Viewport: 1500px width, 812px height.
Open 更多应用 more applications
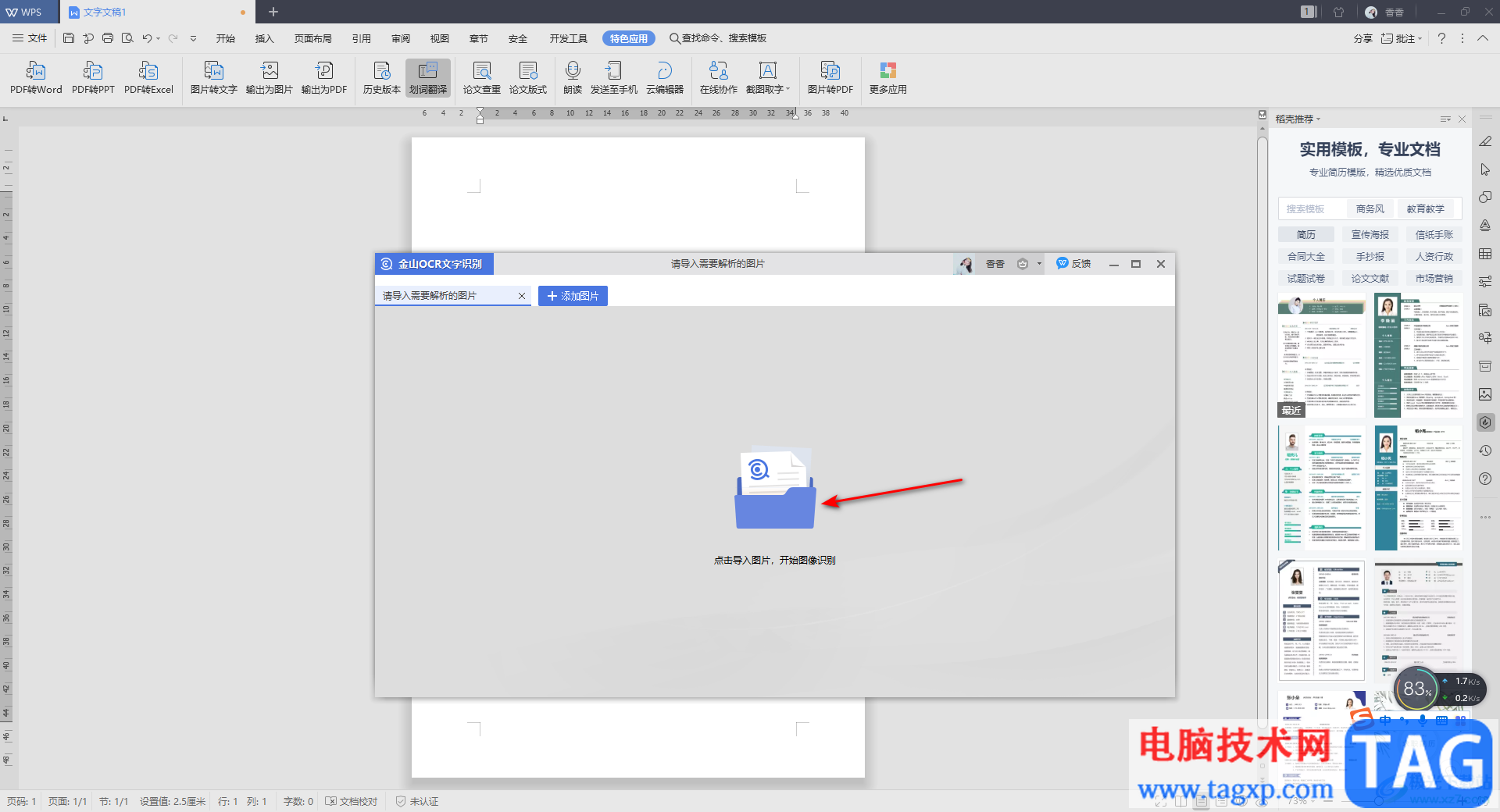[x=887, y=78]
